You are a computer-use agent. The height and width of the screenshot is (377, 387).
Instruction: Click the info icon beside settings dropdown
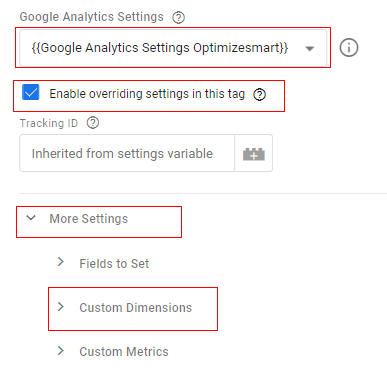tap(349, 48)
